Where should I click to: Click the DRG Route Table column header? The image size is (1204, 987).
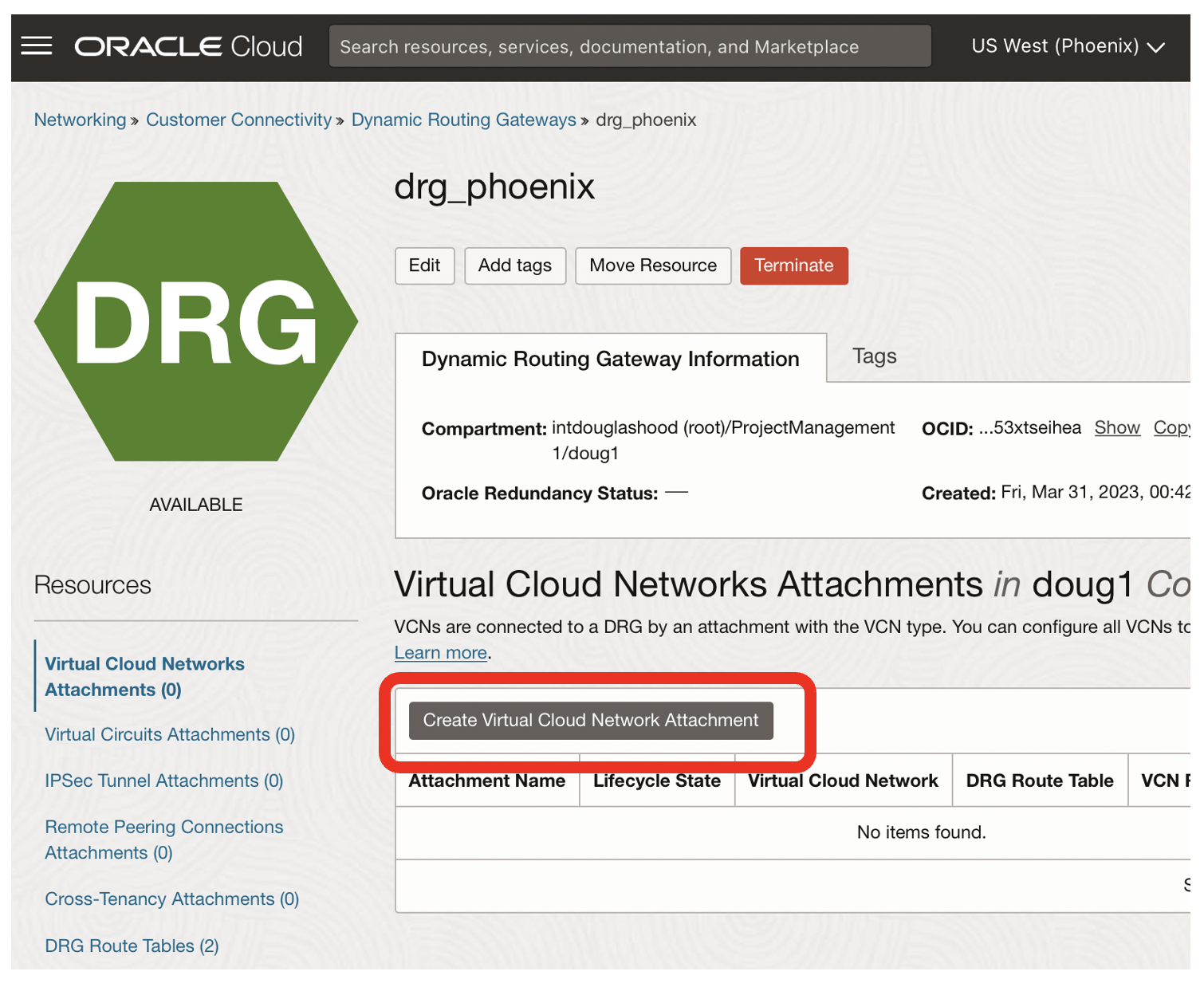pos(1040,781)
